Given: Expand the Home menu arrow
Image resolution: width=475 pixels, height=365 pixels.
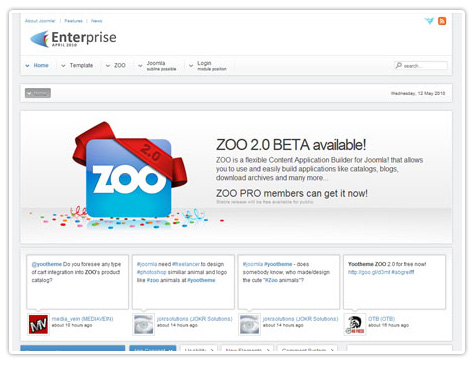Looking at the screenshot, I should (27, 66).
